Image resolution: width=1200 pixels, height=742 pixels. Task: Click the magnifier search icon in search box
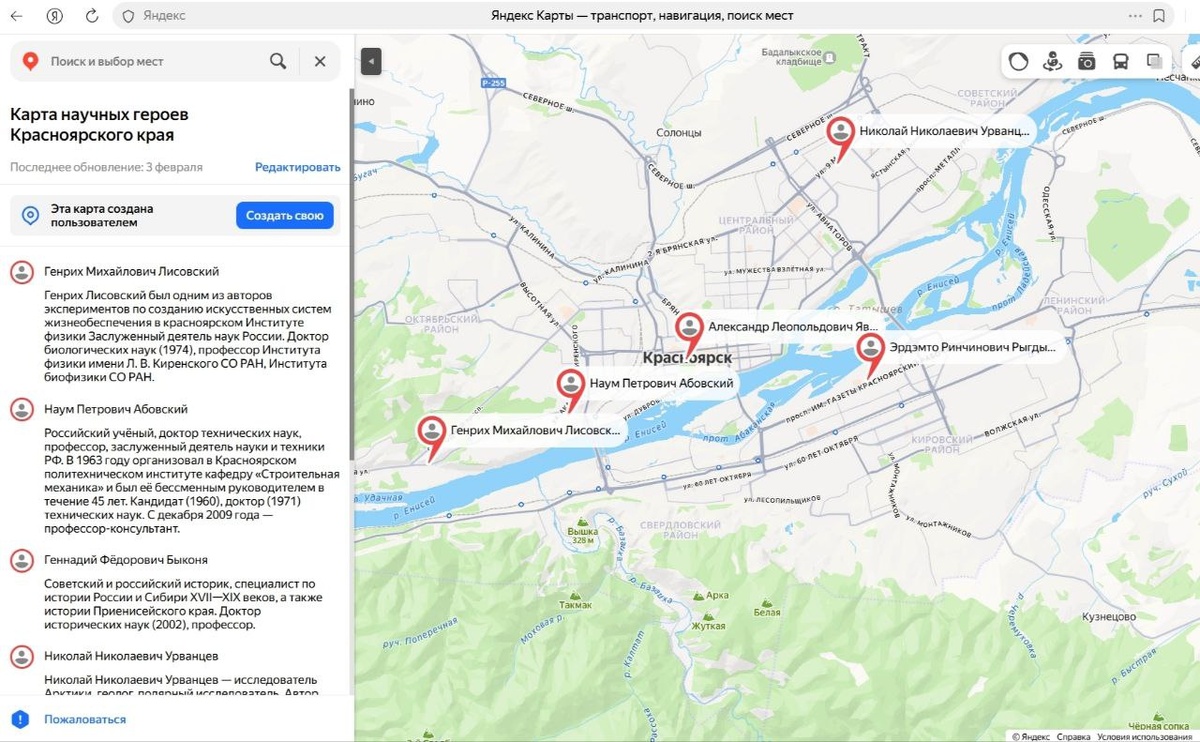coord(278,61)
